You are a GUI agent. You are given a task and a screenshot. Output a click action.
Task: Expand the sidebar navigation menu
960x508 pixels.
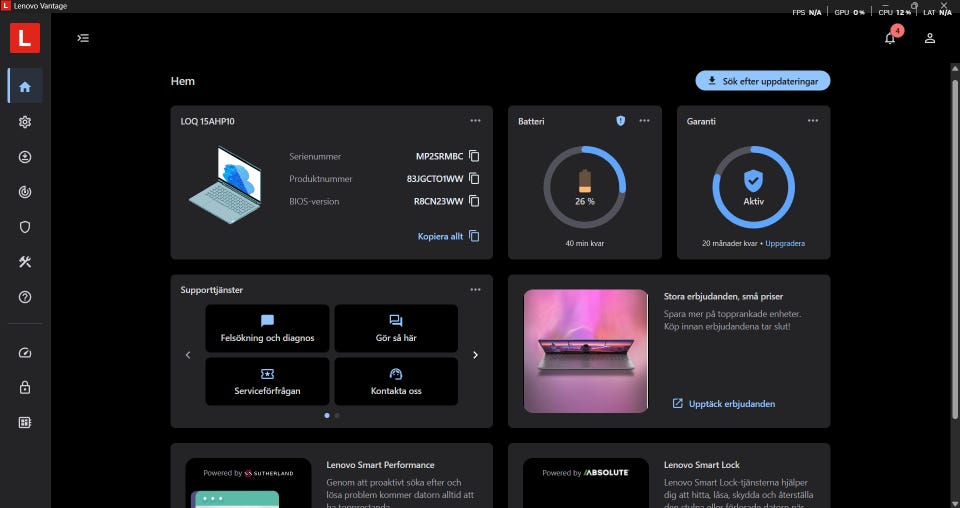(x=83, y=38)
